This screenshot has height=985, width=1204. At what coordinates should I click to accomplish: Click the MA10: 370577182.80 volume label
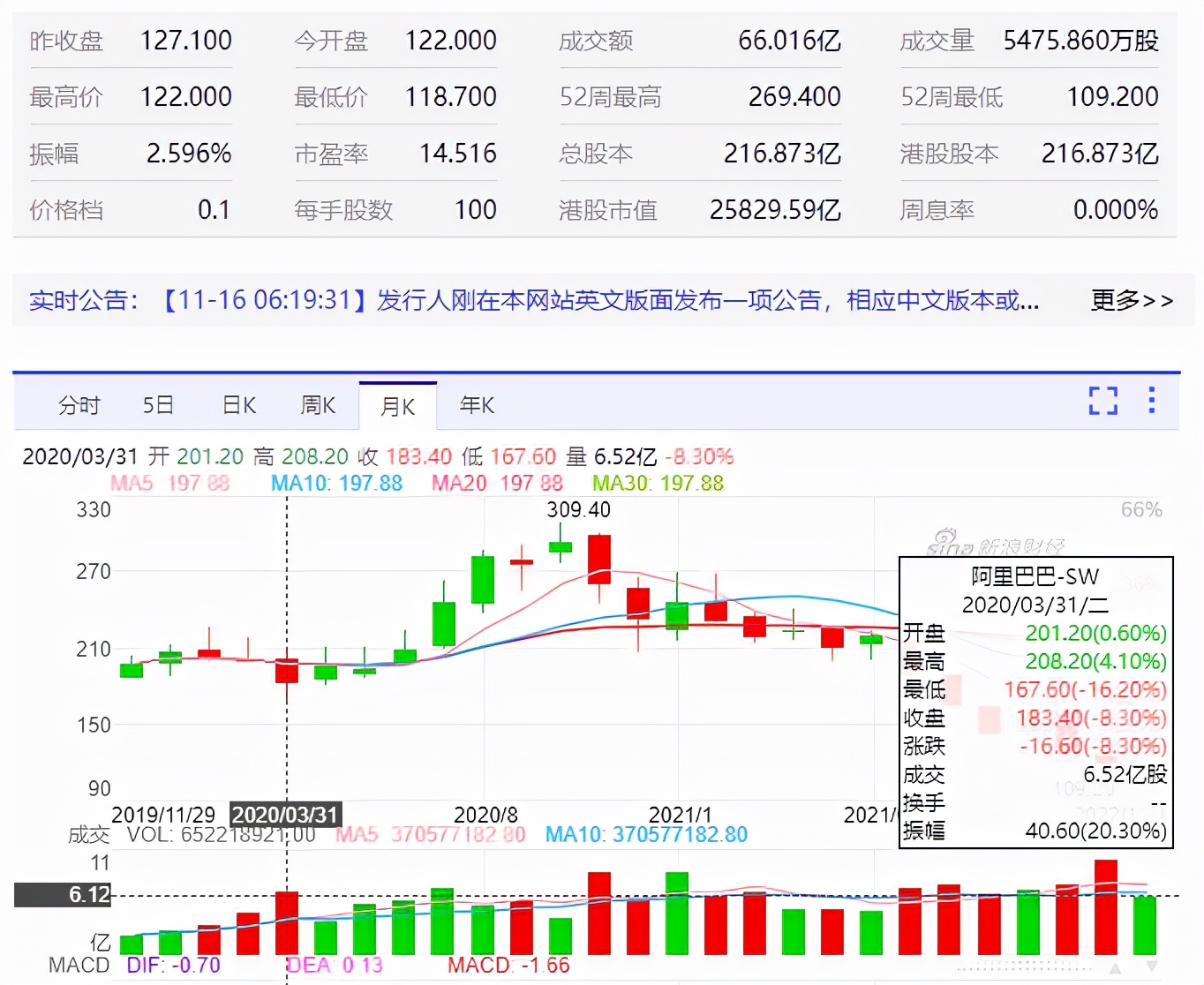(646, 834)
